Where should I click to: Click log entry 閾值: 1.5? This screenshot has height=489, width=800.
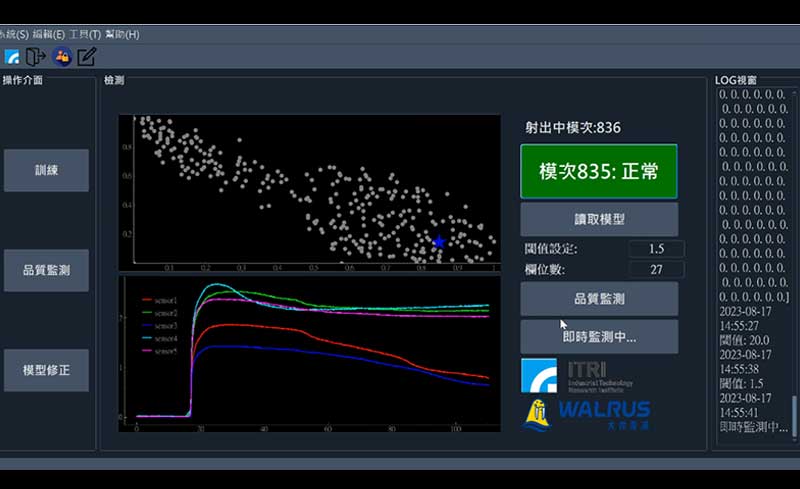coord(741,383)
